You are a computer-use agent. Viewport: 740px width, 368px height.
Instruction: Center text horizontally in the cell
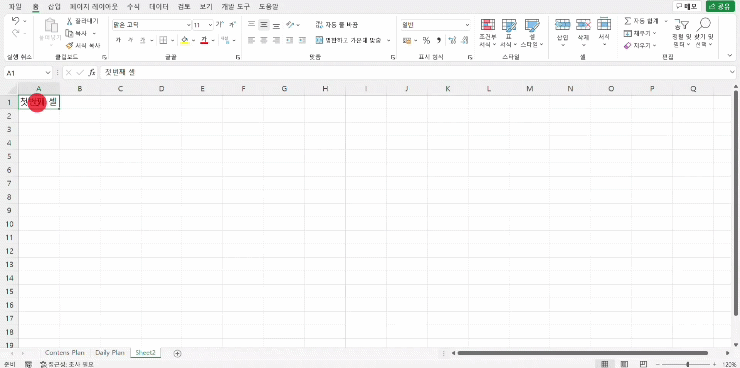[x=264, y=41]
